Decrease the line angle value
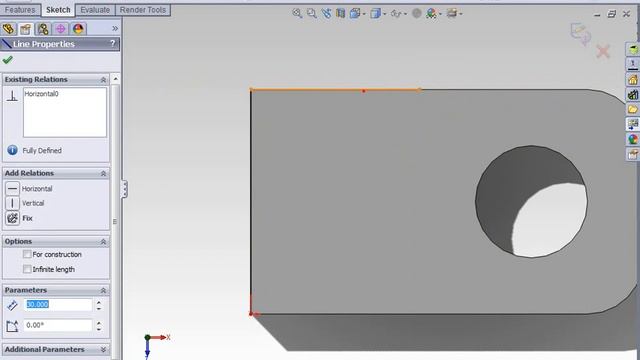 click(x=99, y=329)
